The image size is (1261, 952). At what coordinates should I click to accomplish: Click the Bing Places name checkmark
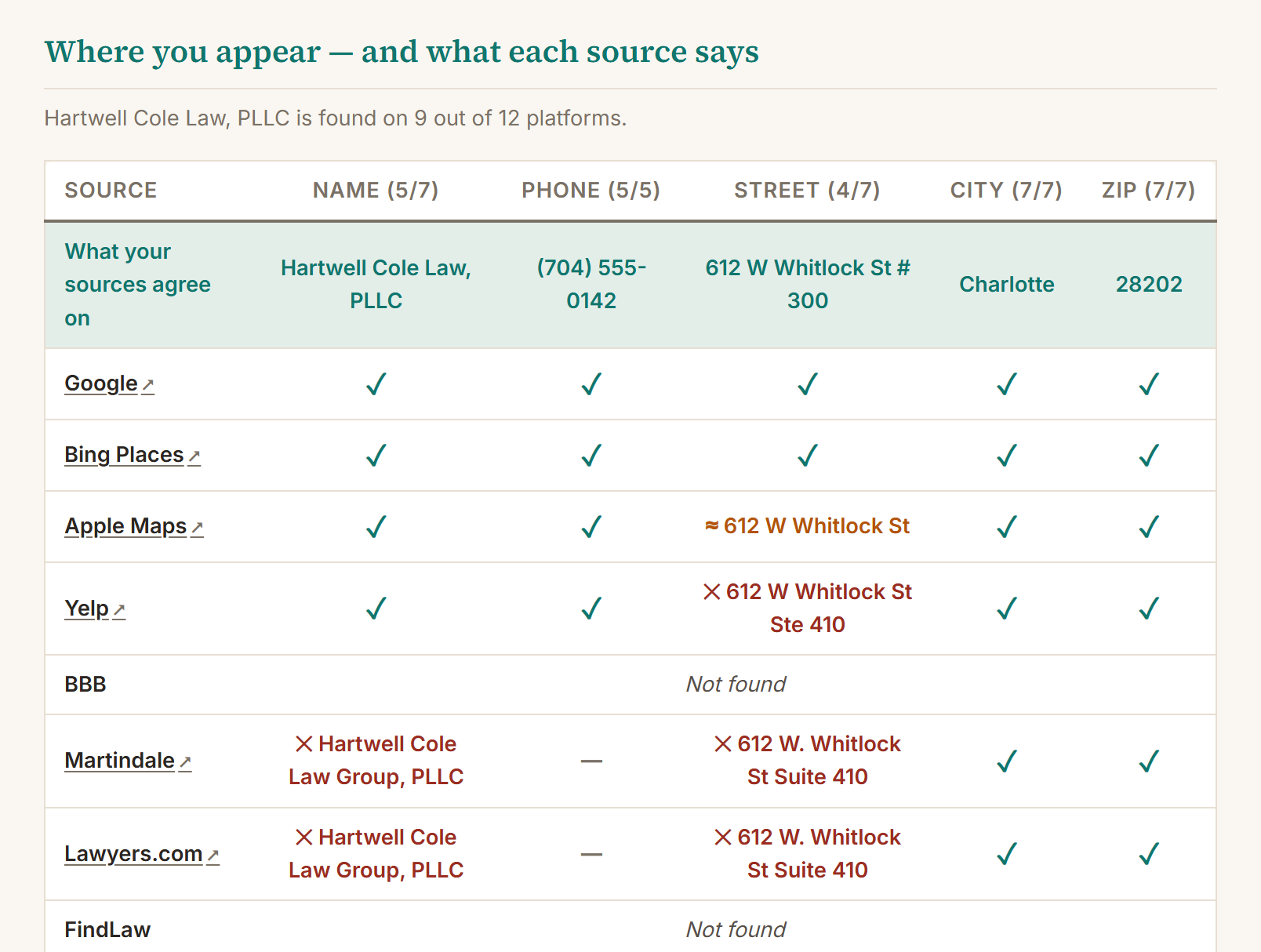(x=376, y=456)
